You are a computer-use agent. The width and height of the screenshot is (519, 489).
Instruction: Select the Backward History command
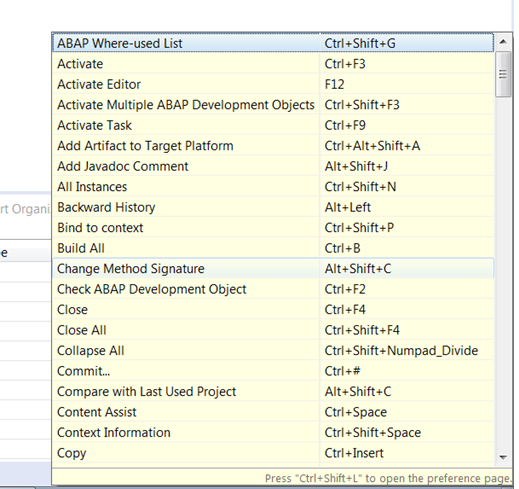[x=273, y=207]
